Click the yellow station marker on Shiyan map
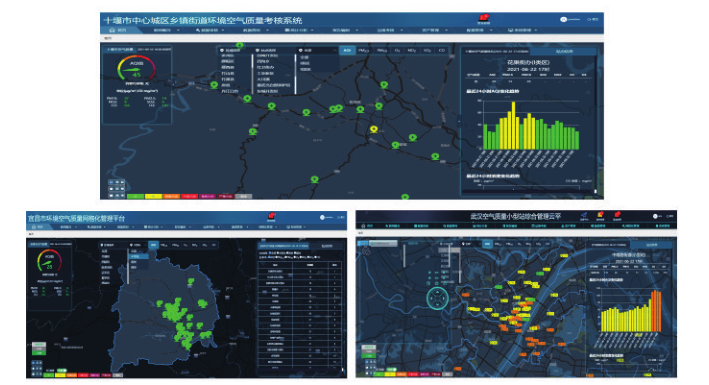Image resolution: width=709 pixels, height=385 pixels. coord(373,130)
